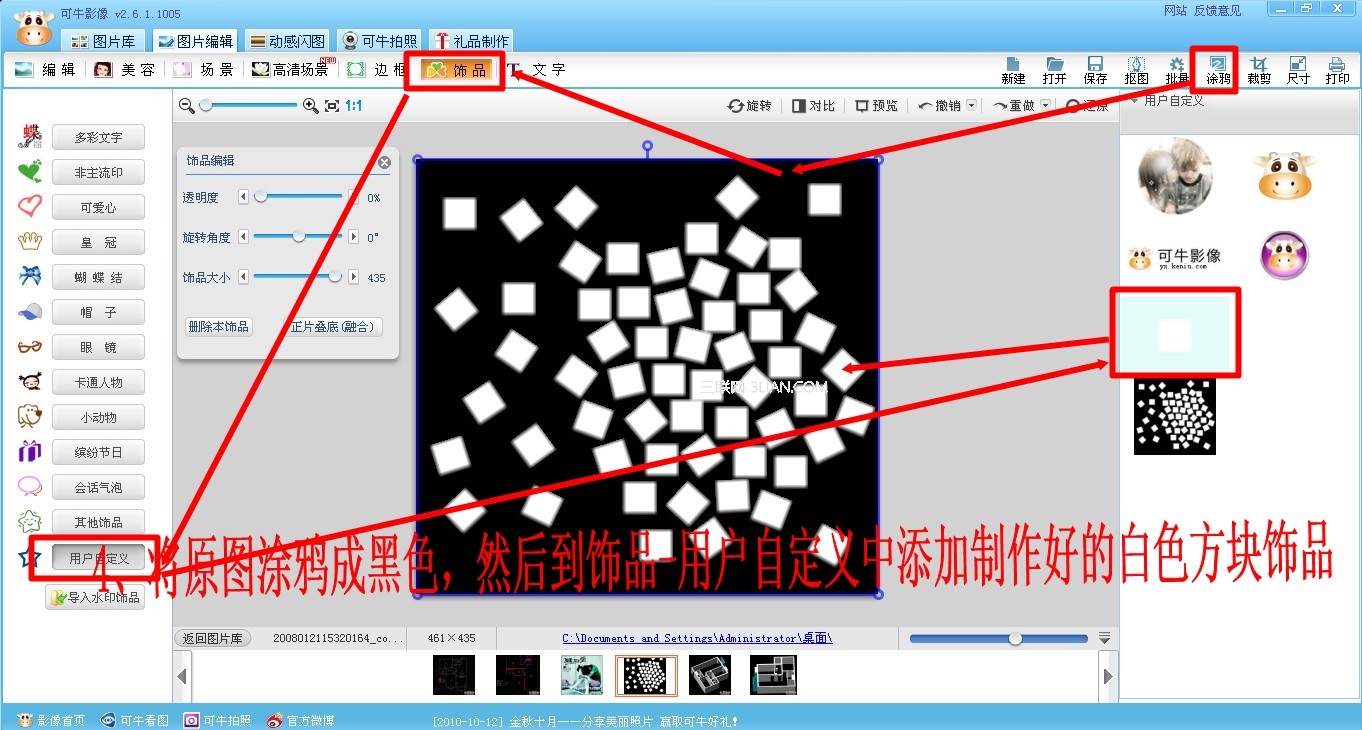Expand the 重做 redo history dropdown
This screenshot has width=1362, height=730.
coord(1045,105)
